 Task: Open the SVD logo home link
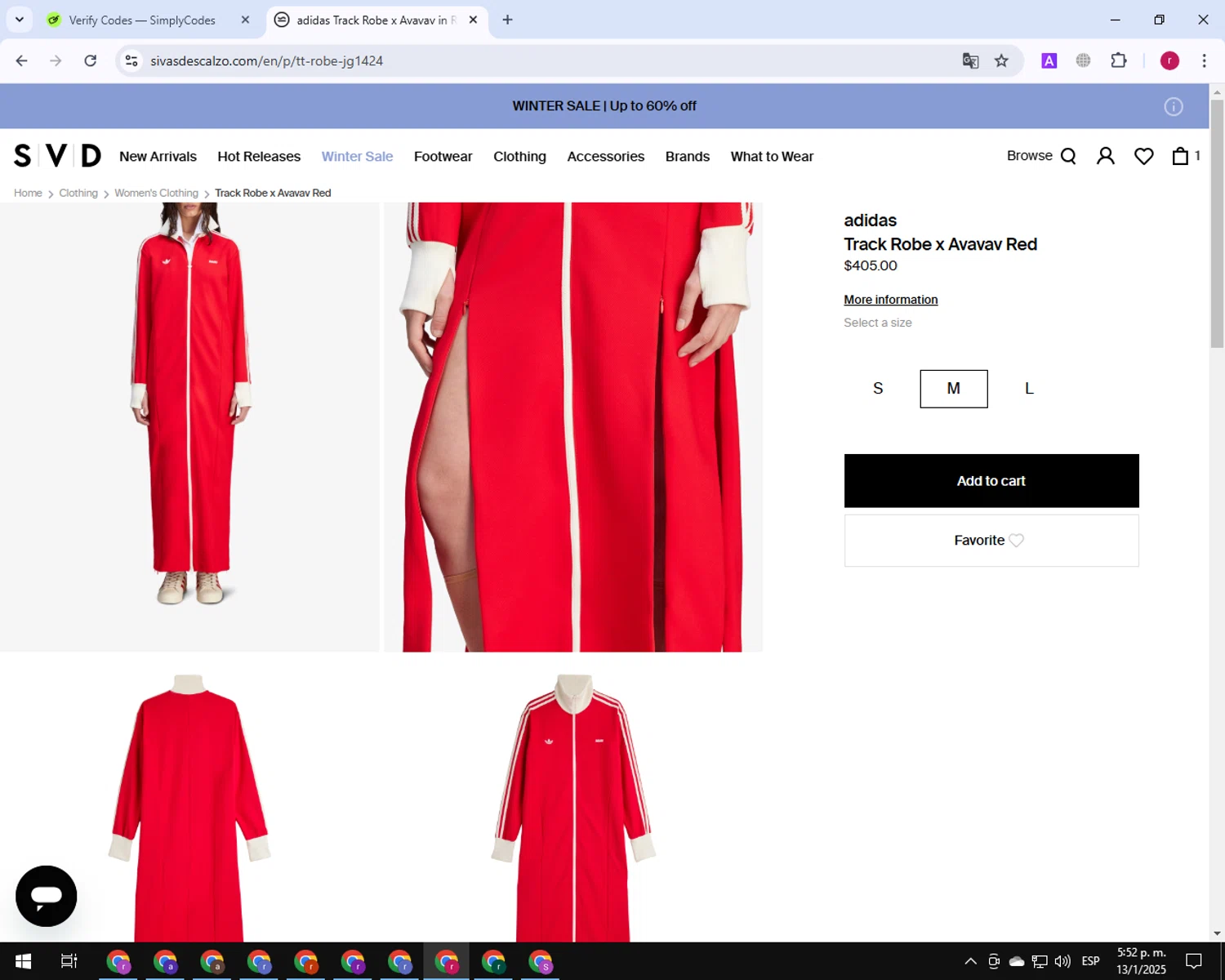pyautogui.click(x=57, y=155)
